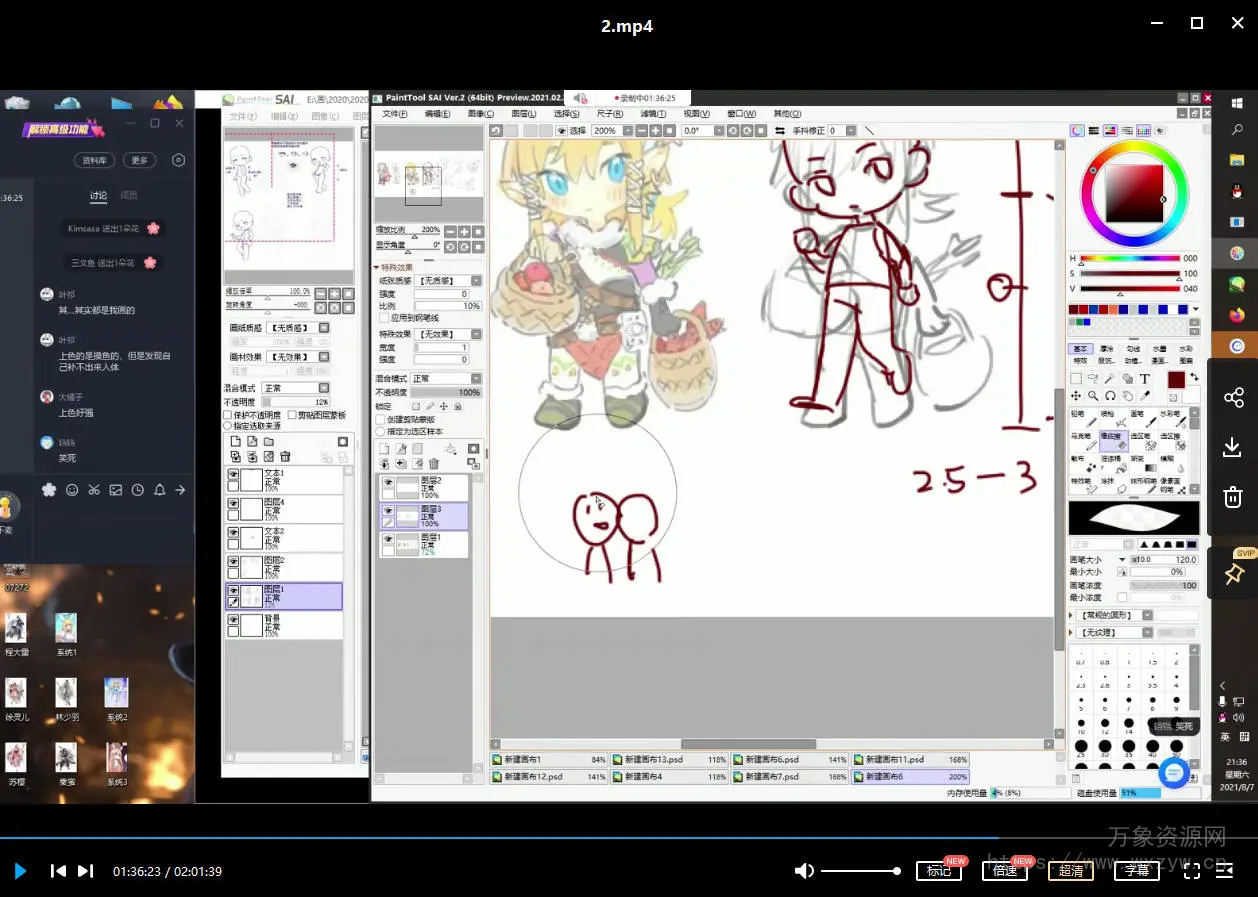
Task: Enter fullscreen using the fullscreen icon
Action: point(1192,871)
